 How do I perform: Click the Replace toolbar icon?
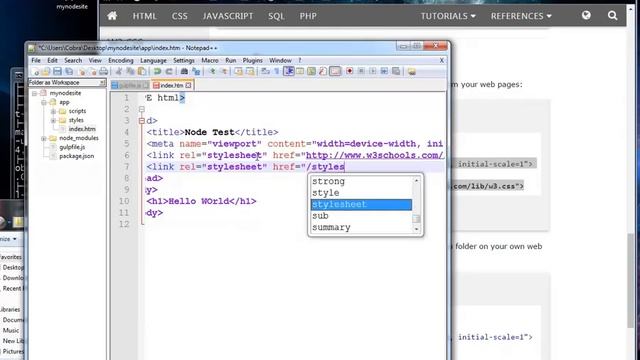[196, 71]
